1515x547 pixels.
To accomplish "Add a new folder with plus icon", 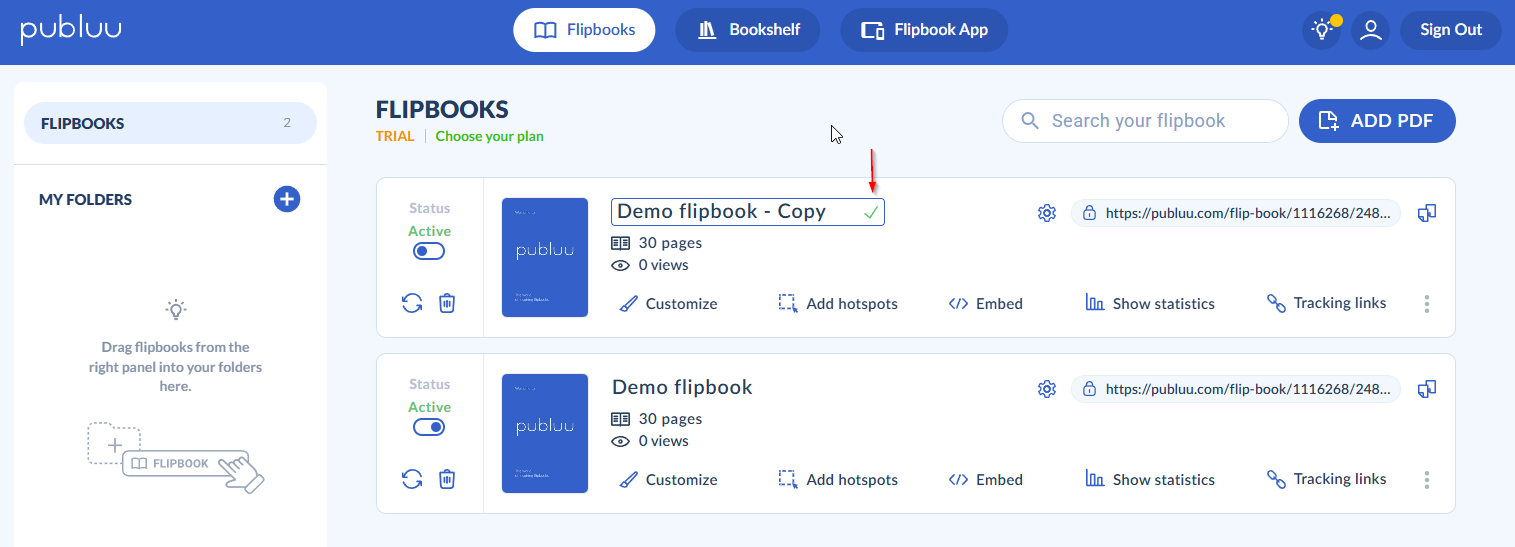I will point(287,199).
